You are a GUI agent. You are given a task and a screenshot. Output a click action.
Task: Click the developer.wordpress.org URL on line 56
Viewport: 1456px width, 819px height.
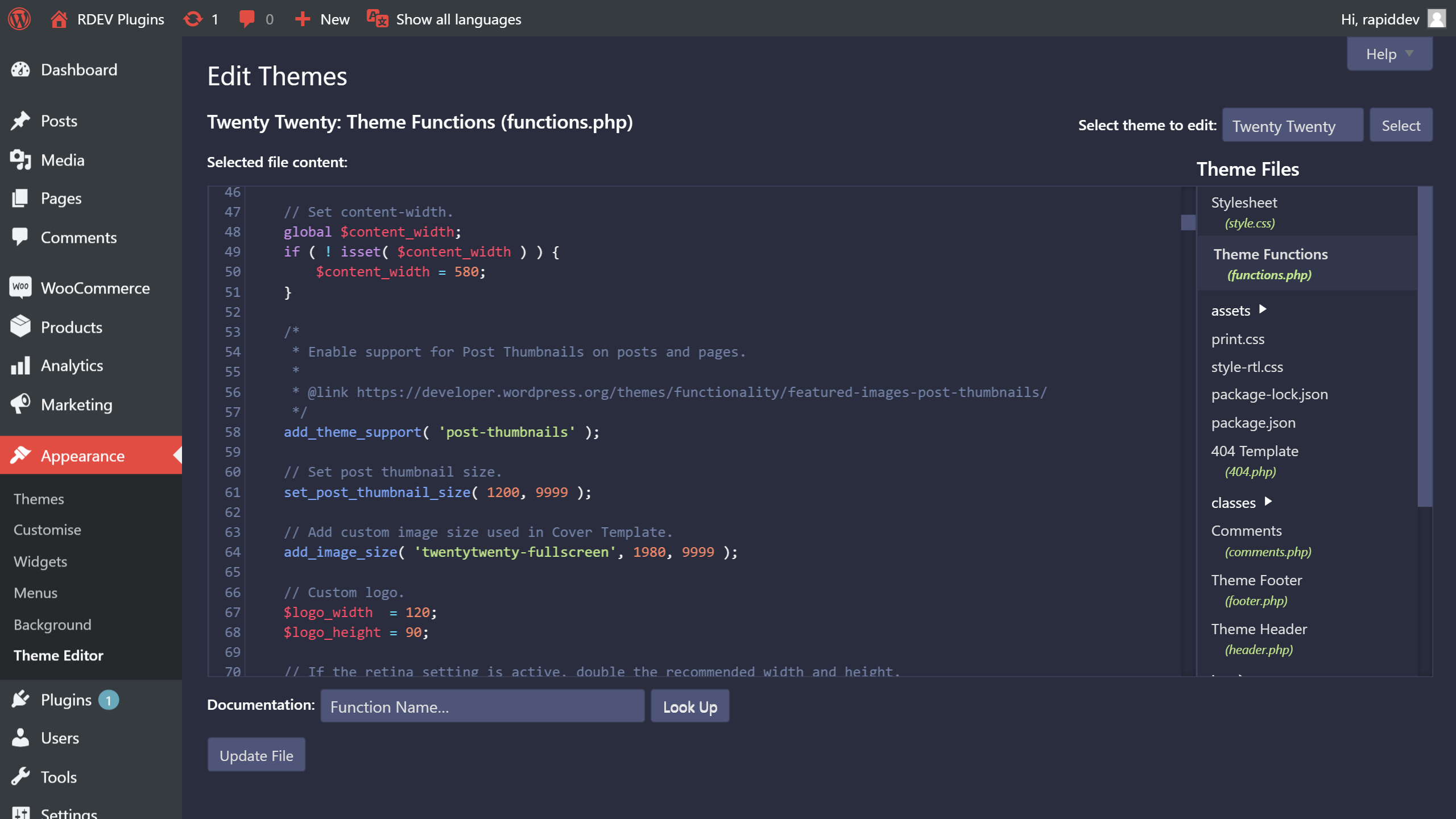click(701, 392)
